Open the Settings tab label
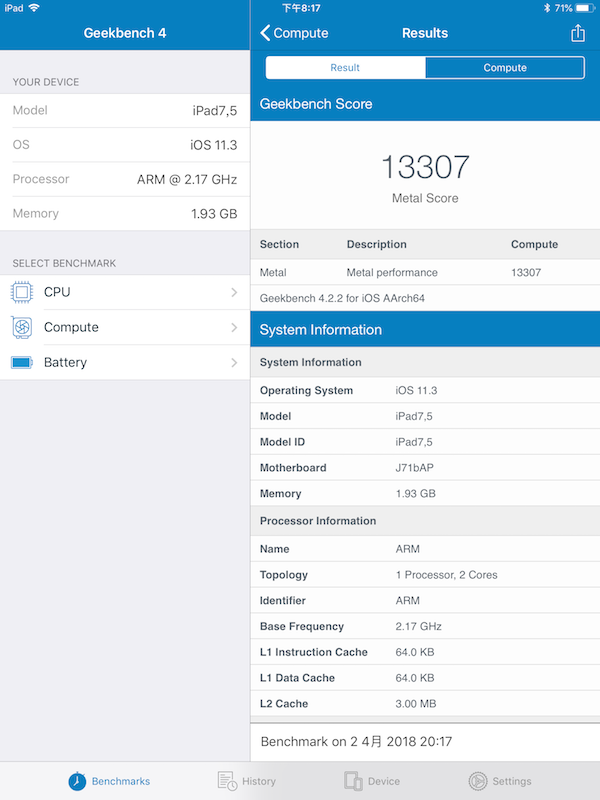The height and width of the screenshot is (800, 600). (512, 781)
